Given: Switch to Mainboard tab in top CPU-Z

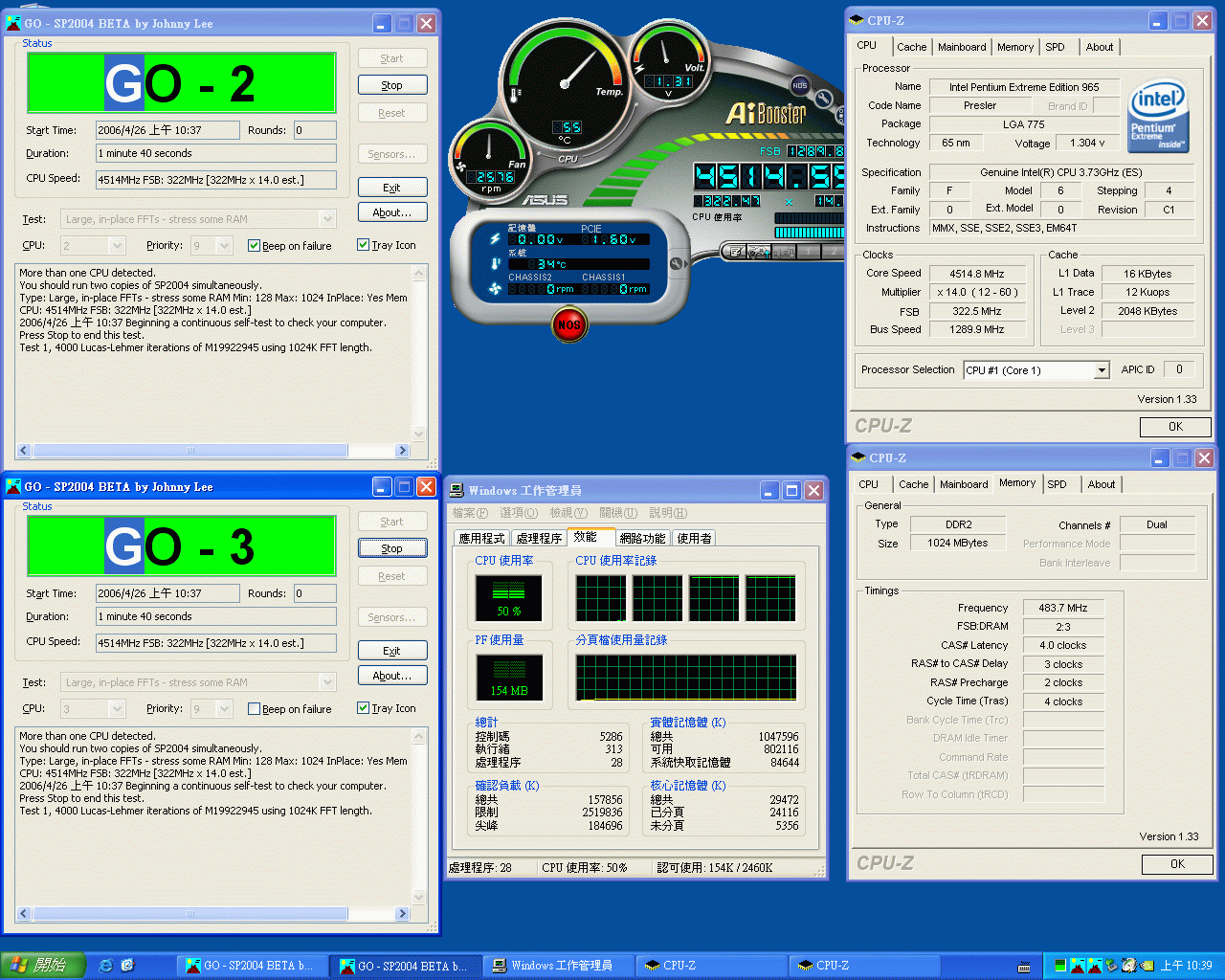Looking at the screenshot, I should (x=961, y=47).
